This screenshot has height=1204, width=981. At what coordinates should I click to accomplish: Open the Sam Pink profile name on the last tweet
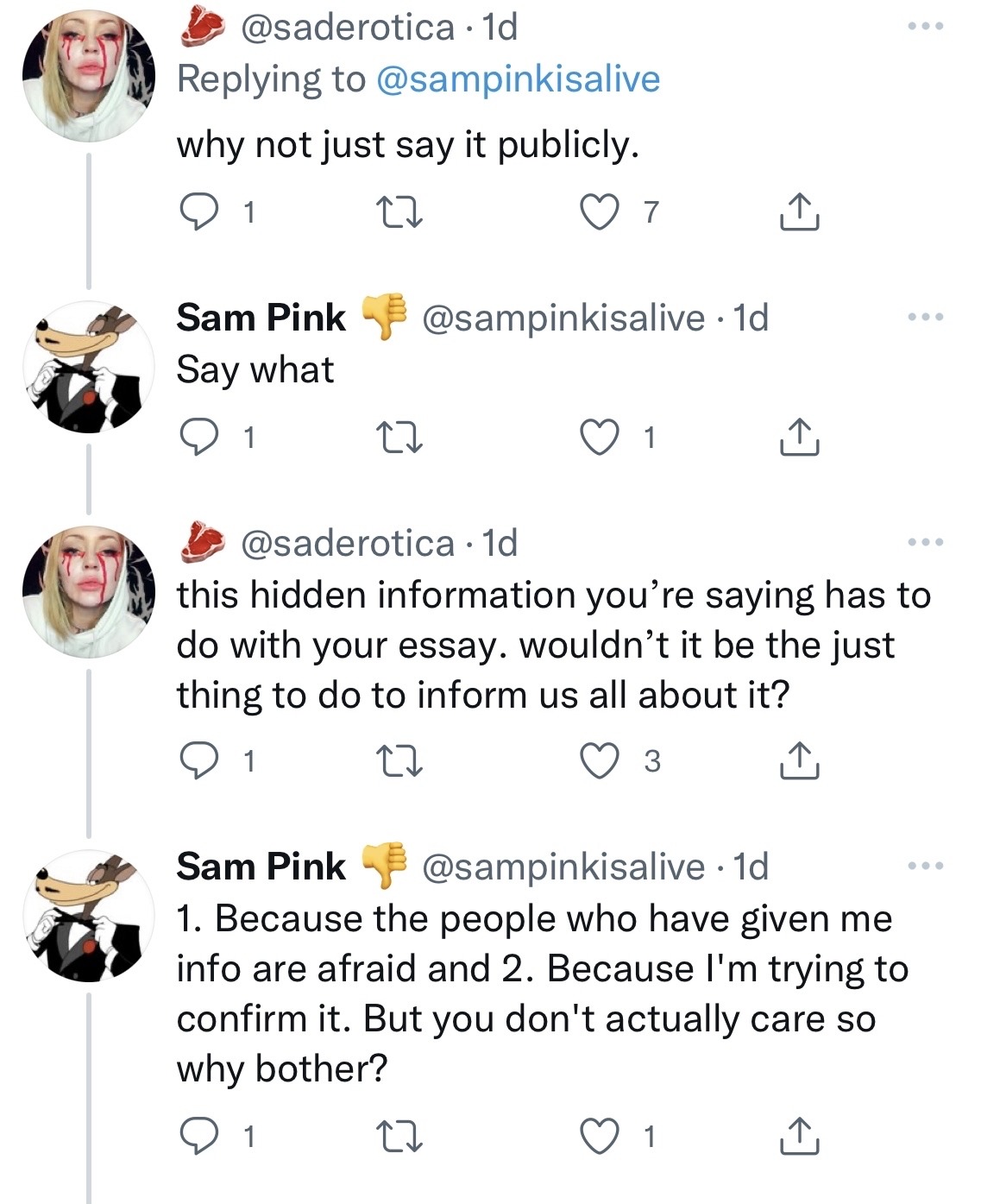(x=261, y=867)
